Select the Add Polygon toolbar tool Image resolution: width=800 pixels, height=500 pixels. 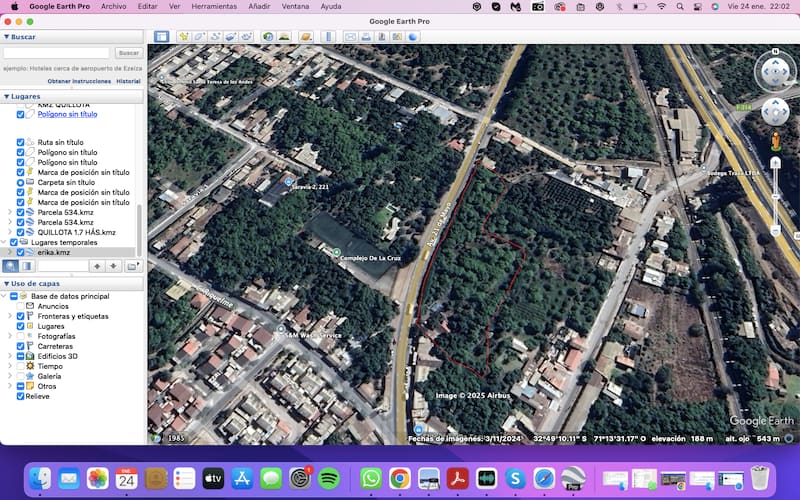199,37
